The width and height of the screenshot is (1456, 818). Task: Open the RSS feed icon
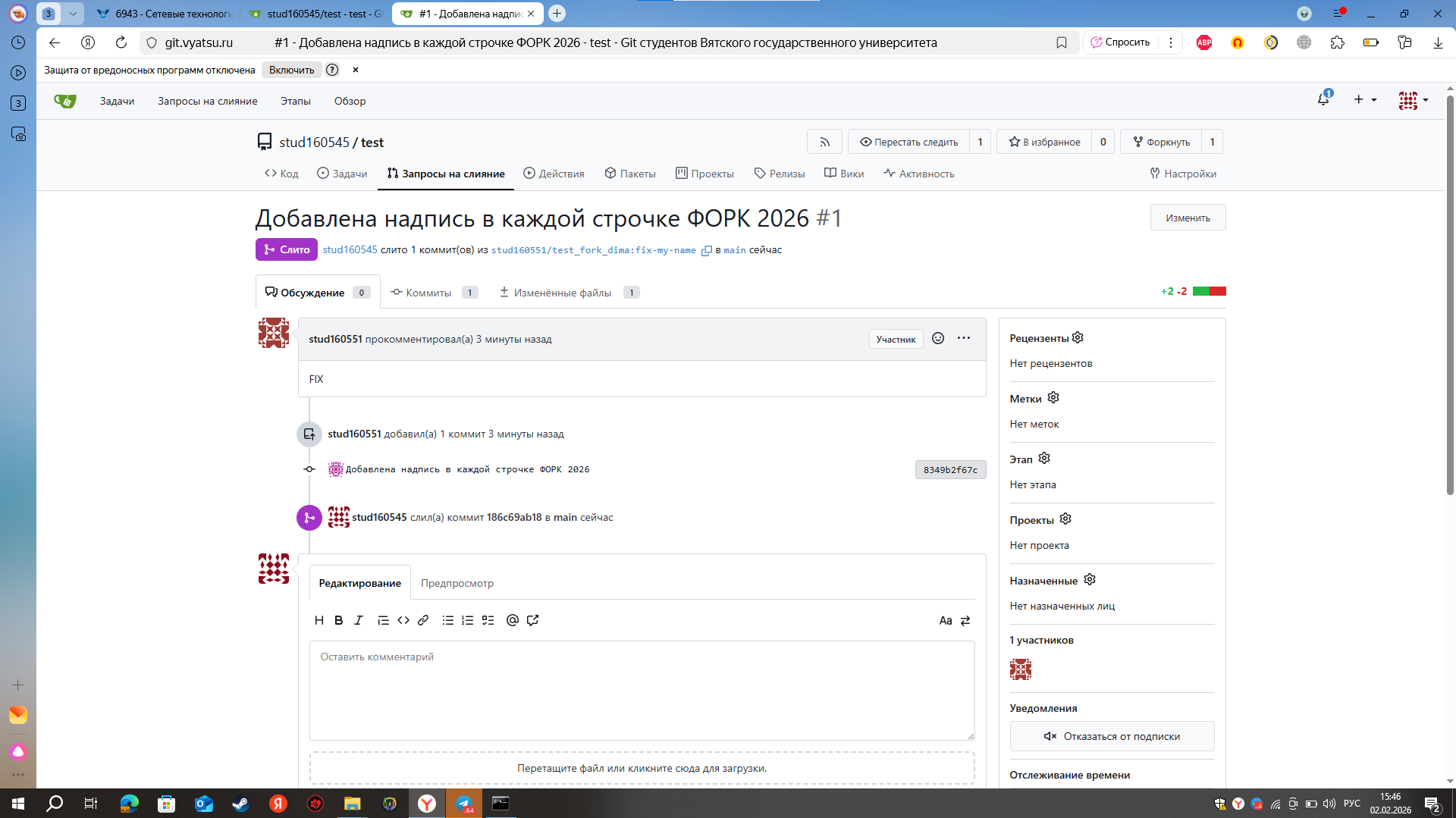(x=824, y=142)
